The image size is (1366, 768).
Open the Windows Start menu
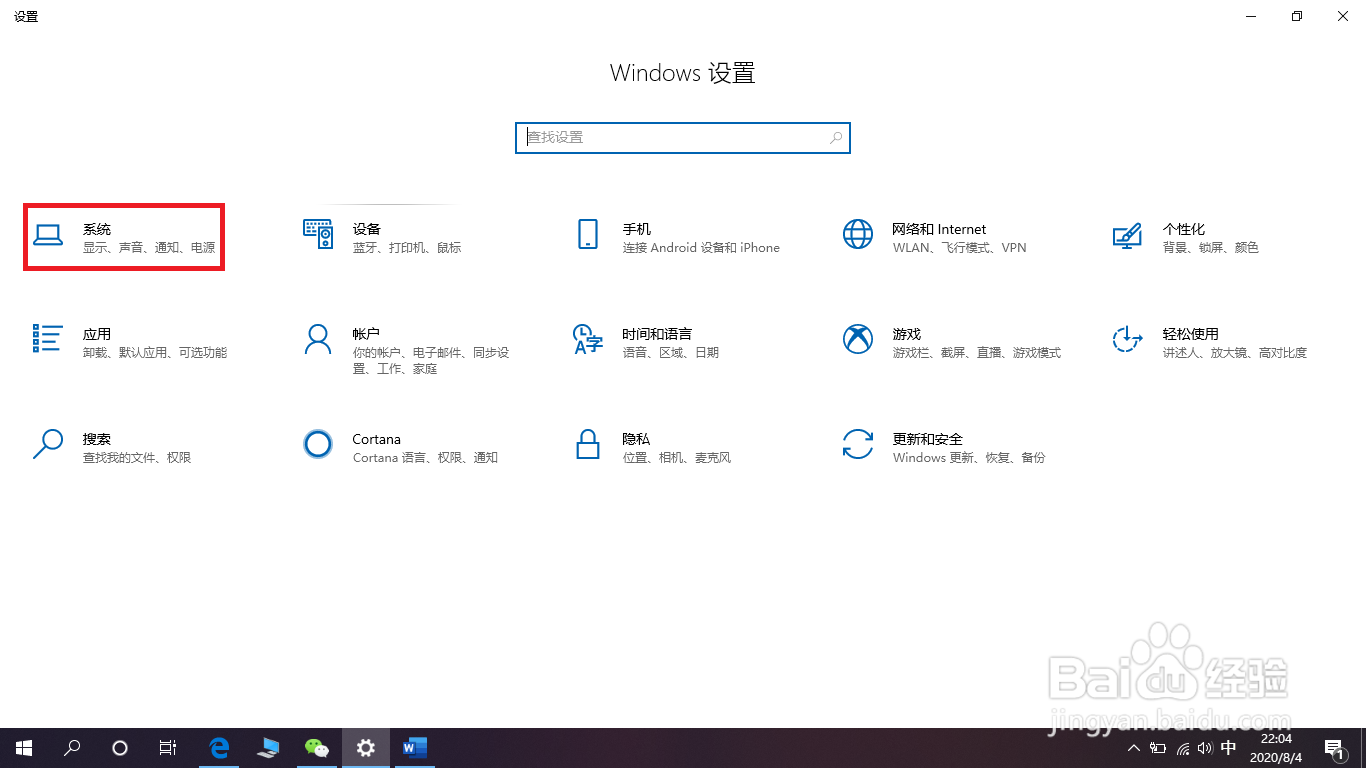coord(24,747)
